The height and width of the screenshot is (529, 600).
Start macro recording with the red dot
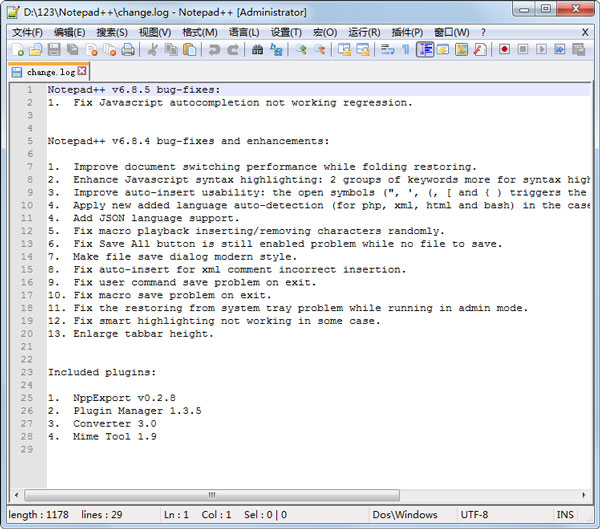click(x=504, y=50)
